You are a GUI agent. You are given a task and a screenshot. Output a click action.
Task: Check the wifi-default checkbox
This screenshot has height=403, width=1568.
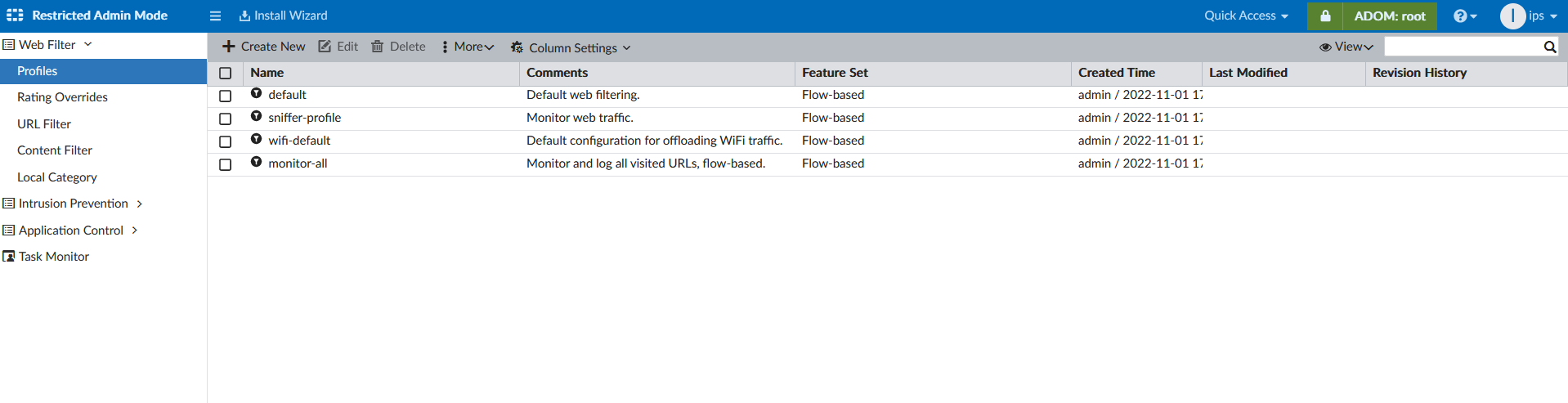[x=226, y=141]
